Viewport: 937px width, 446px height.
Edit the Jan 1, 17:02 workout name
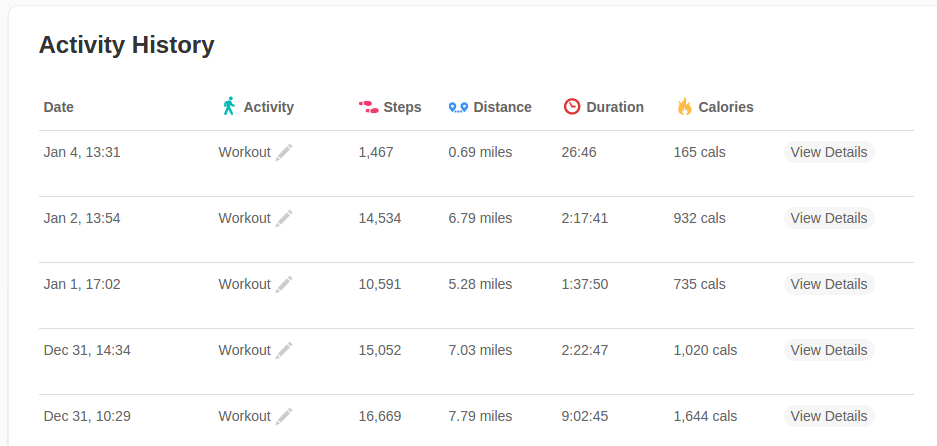click(x=284, y=284)
